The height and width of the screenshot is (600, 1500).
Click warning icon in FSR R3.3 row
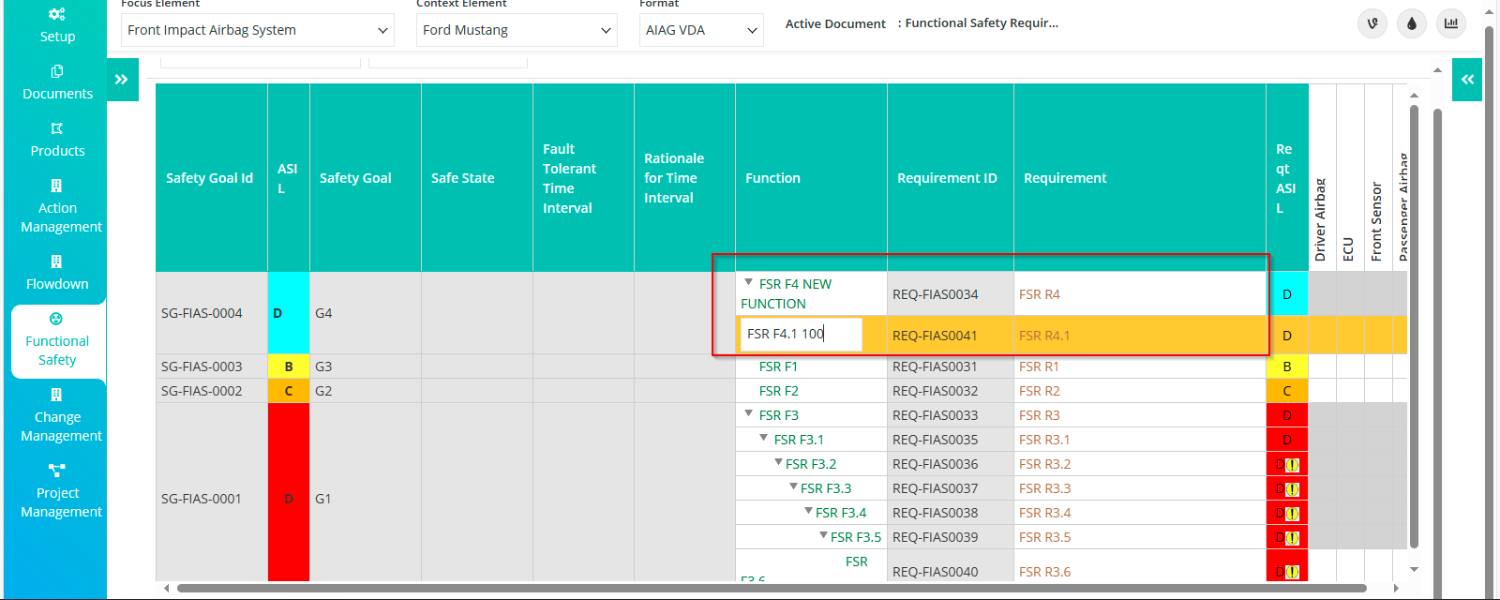click(x=1292, y=489)
